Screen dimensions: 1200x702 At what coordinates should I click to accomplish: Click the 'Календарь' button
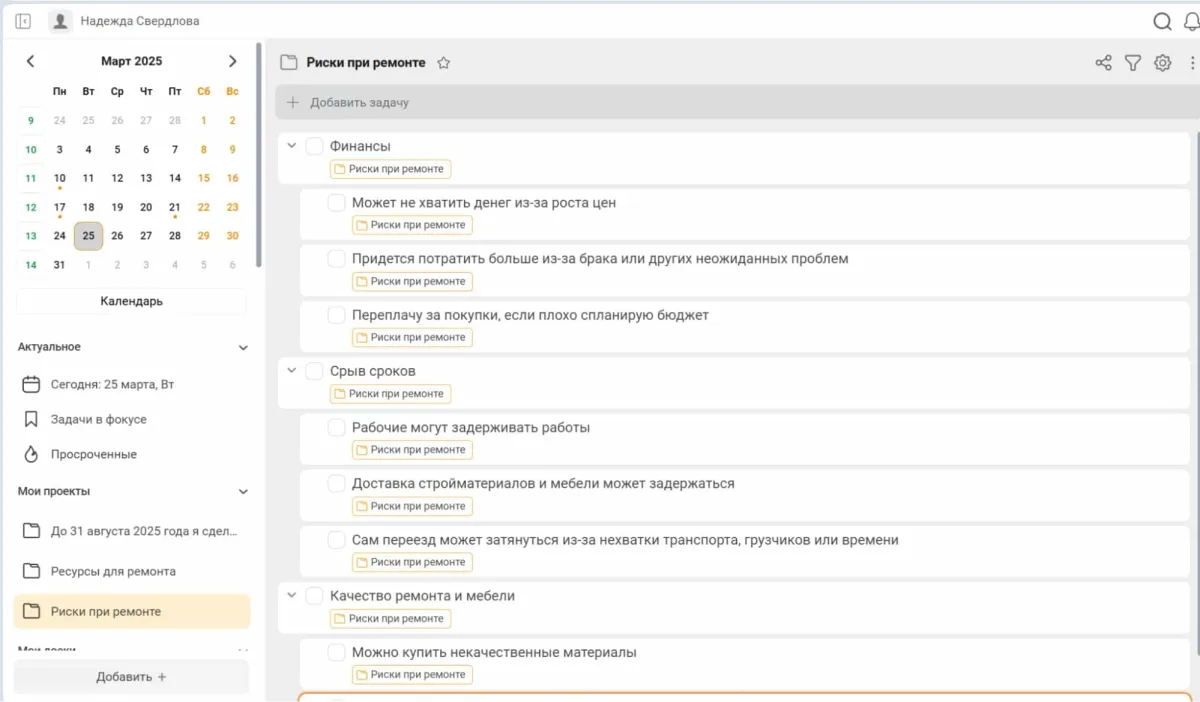tap(131, 301)
